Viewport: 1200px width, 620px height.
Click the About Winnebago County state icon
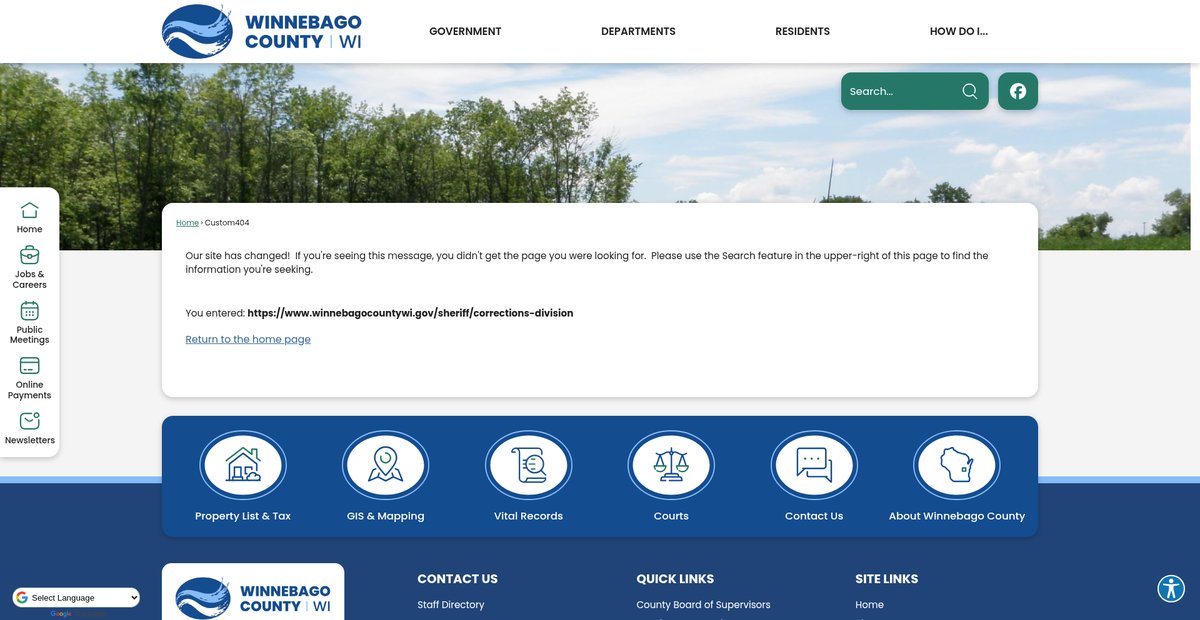click(957, 465)
